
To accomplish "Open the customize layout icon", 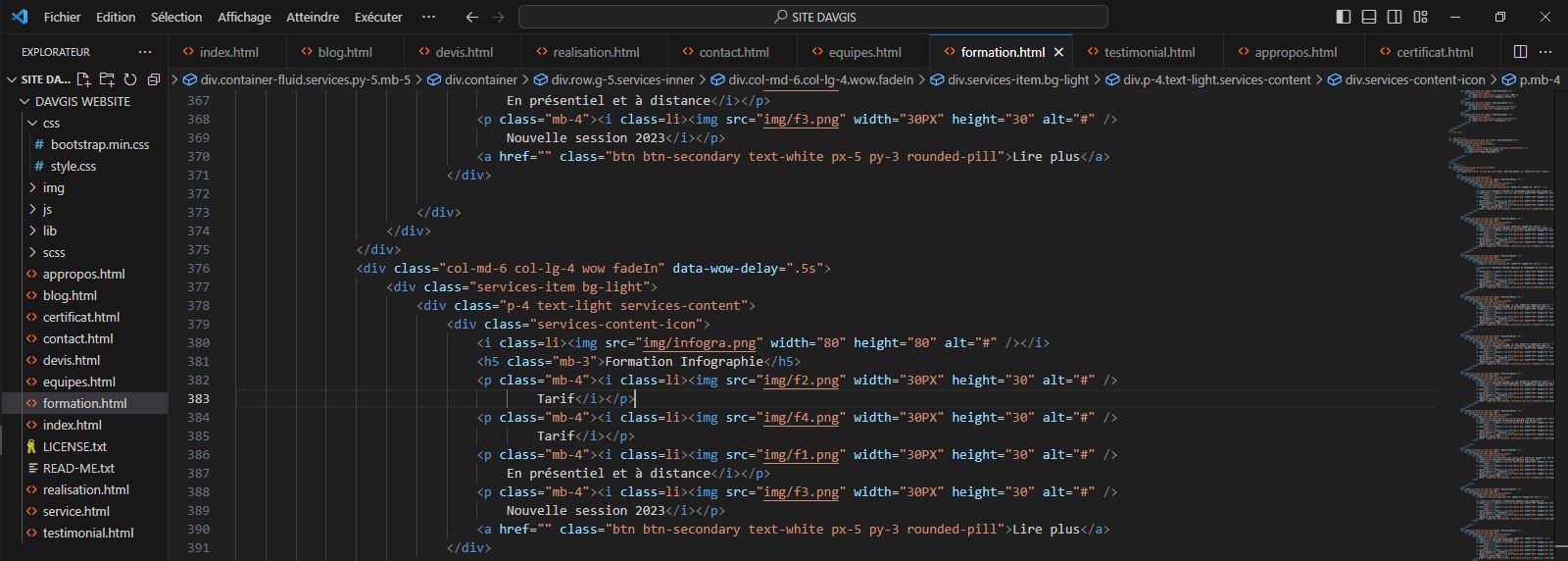I will (x=1420, y=17).
